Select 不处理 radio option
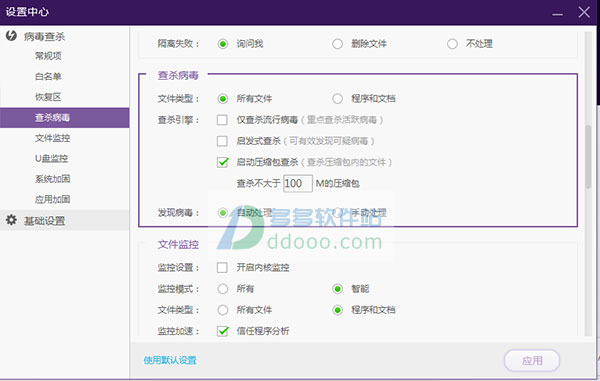This screenshot has width=600, height=381. (x=452, y=44)
